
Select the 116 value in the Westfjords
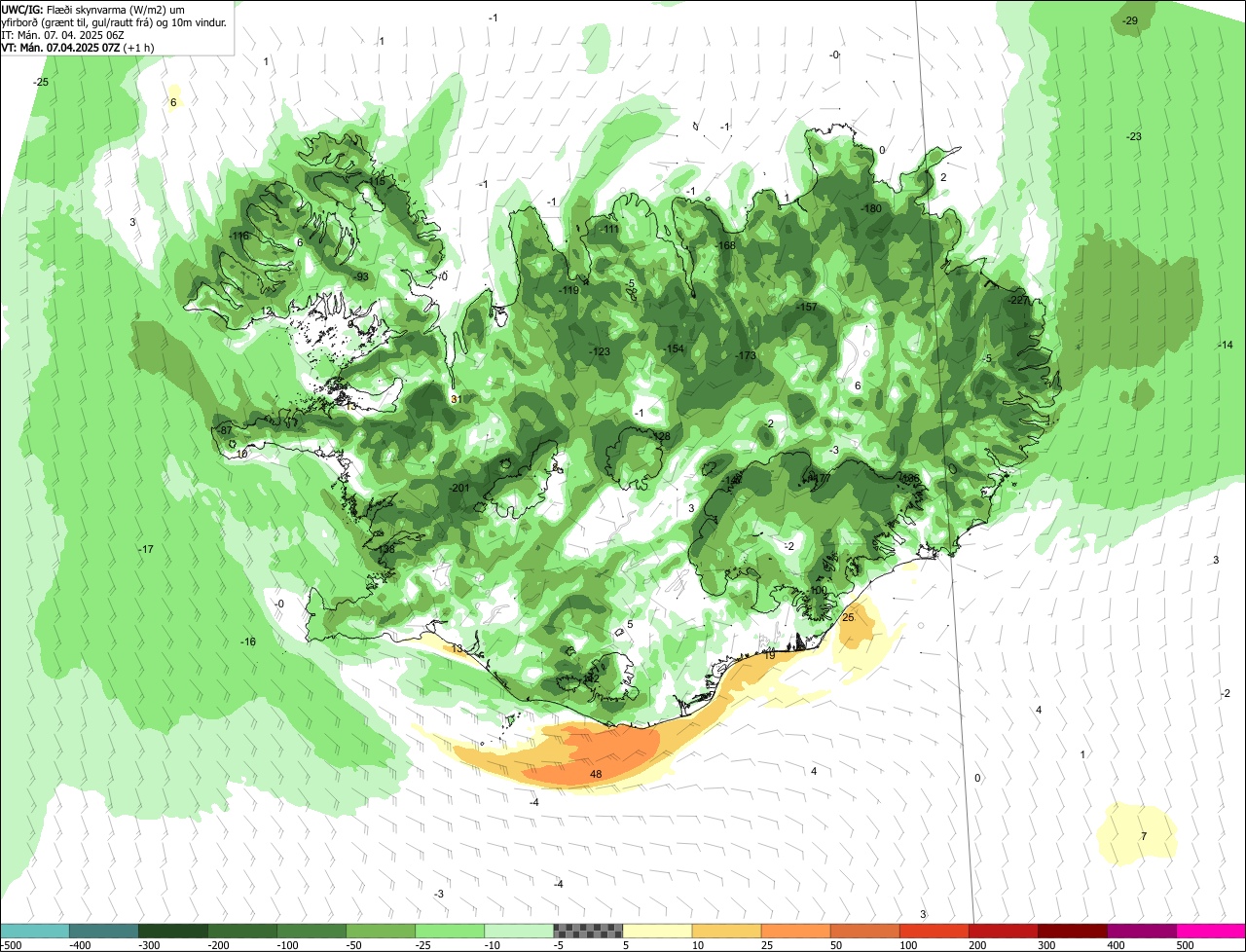tap(239, 236)
